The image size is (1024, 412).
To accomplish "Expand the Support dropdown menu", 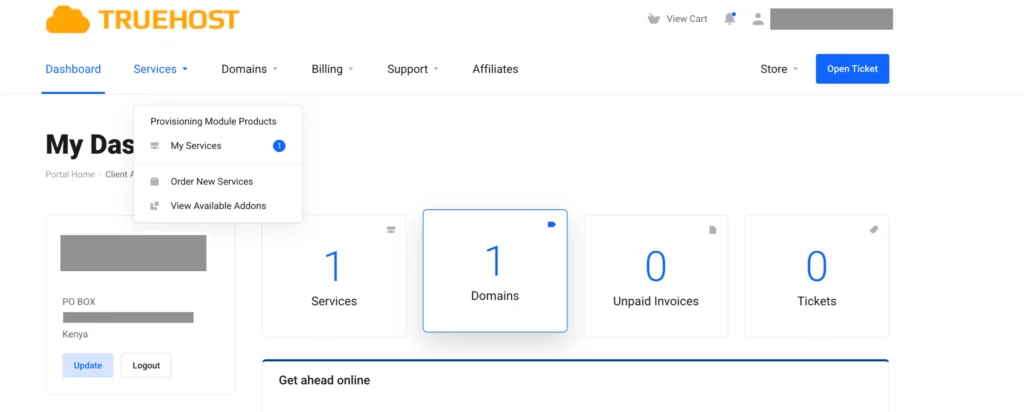I will 413,69.
